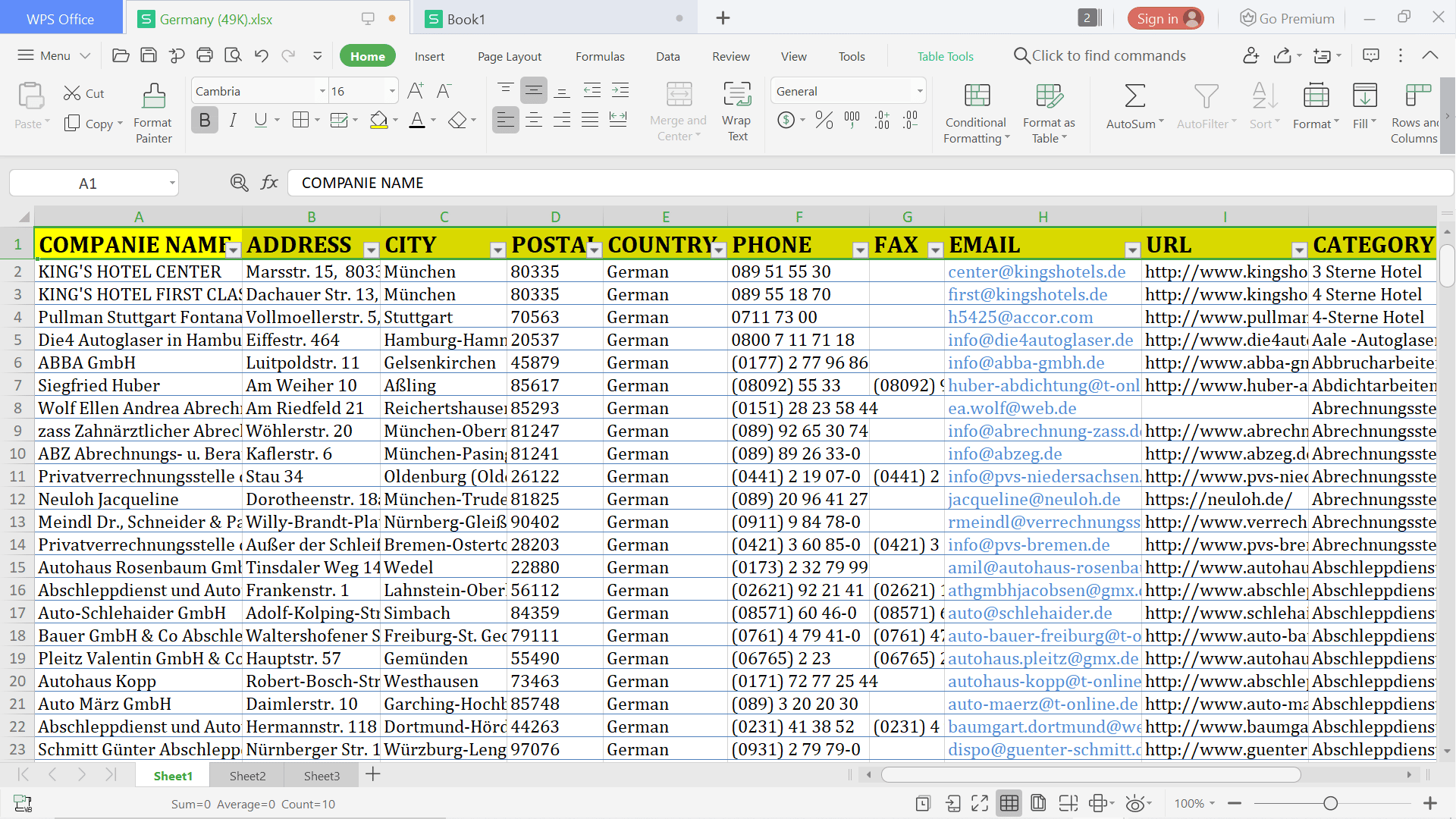This screenshot has height=819, width=1456.
Task: Click Format as Table button
Action: coord(1049,113)
